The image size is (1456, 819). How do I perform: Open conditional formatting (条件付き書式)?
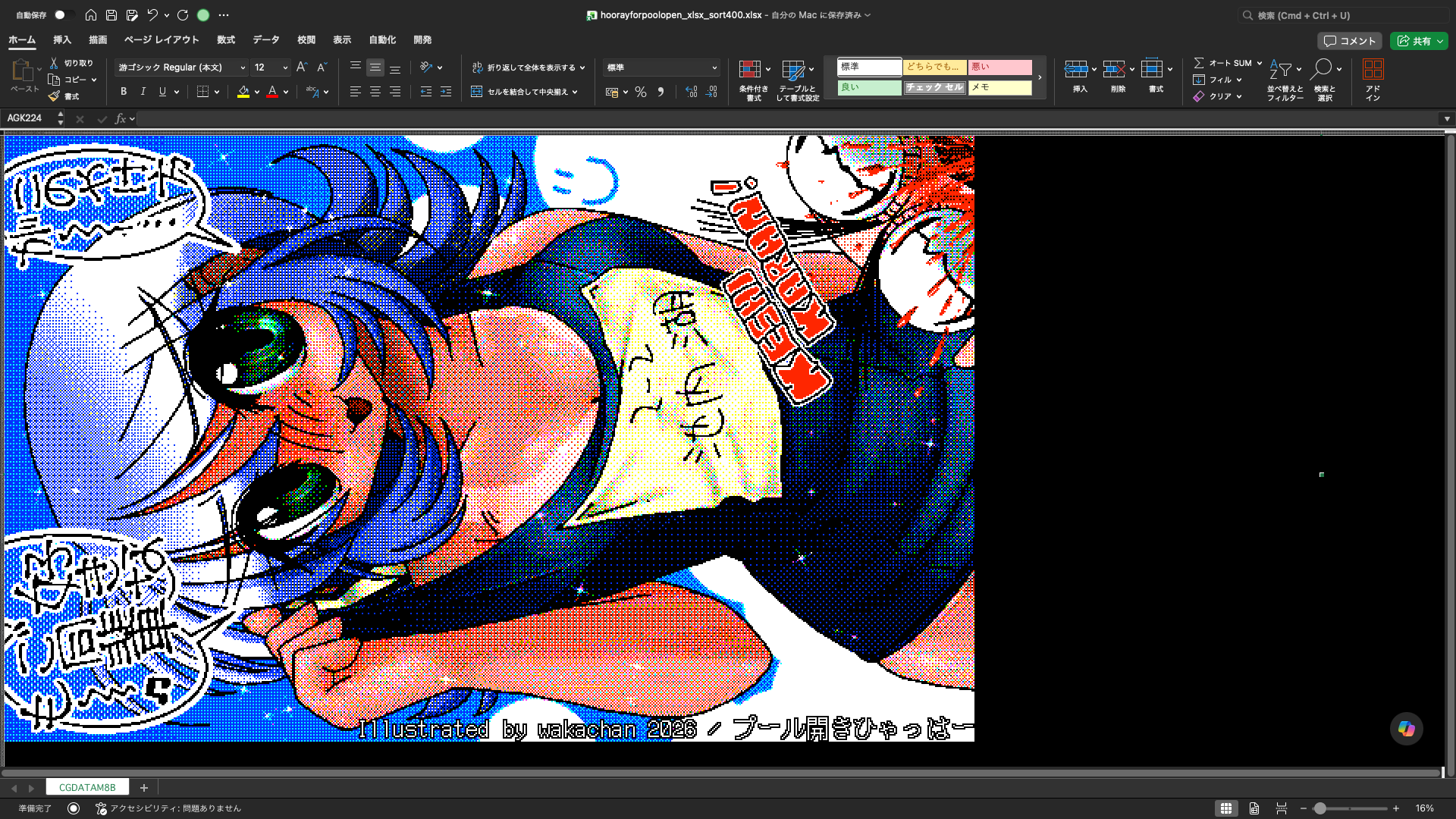pos(754,80)
